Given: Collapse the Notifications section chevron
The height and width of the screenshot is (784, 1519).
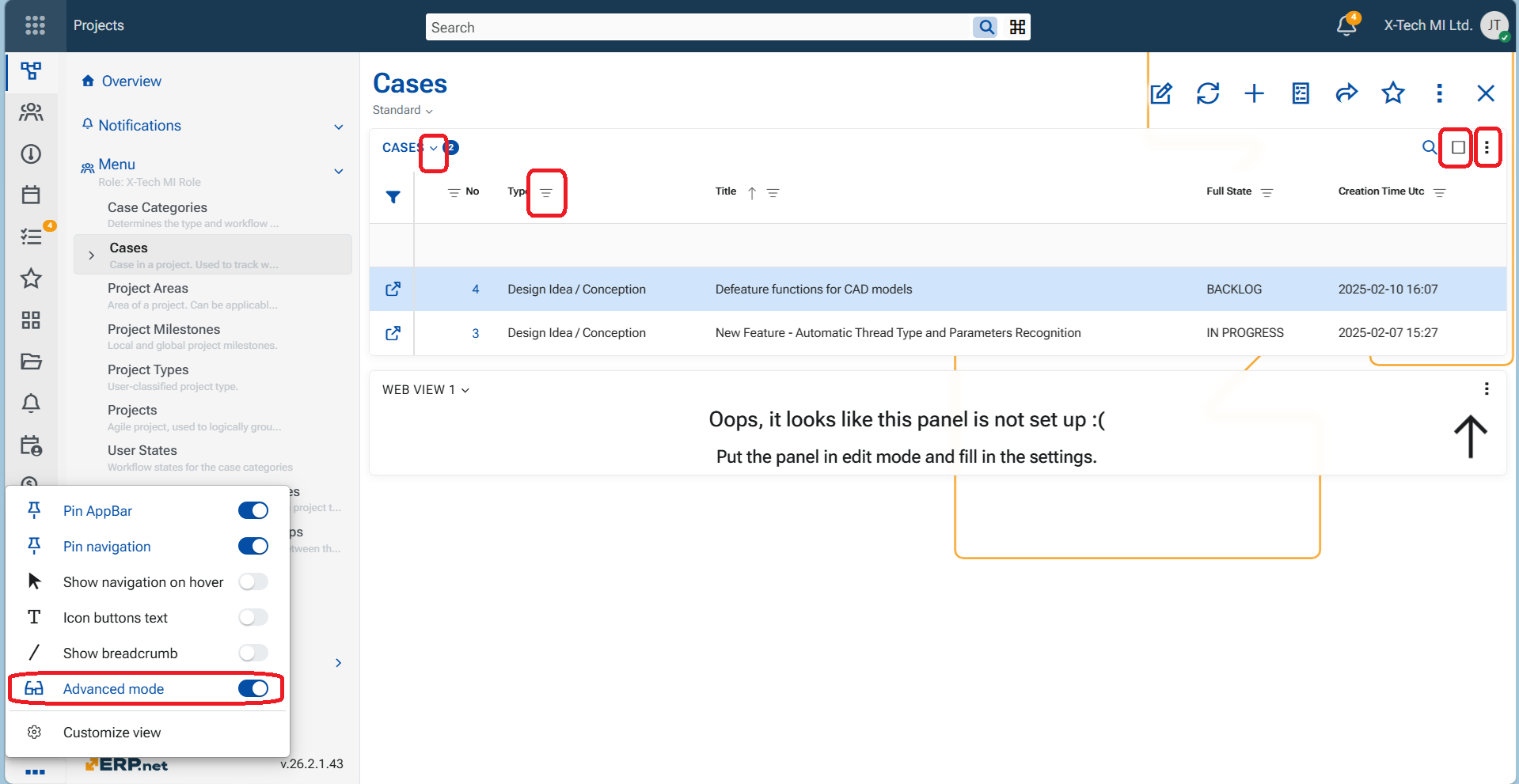Looking at the screenshot, I should click(x=339, y=127).
